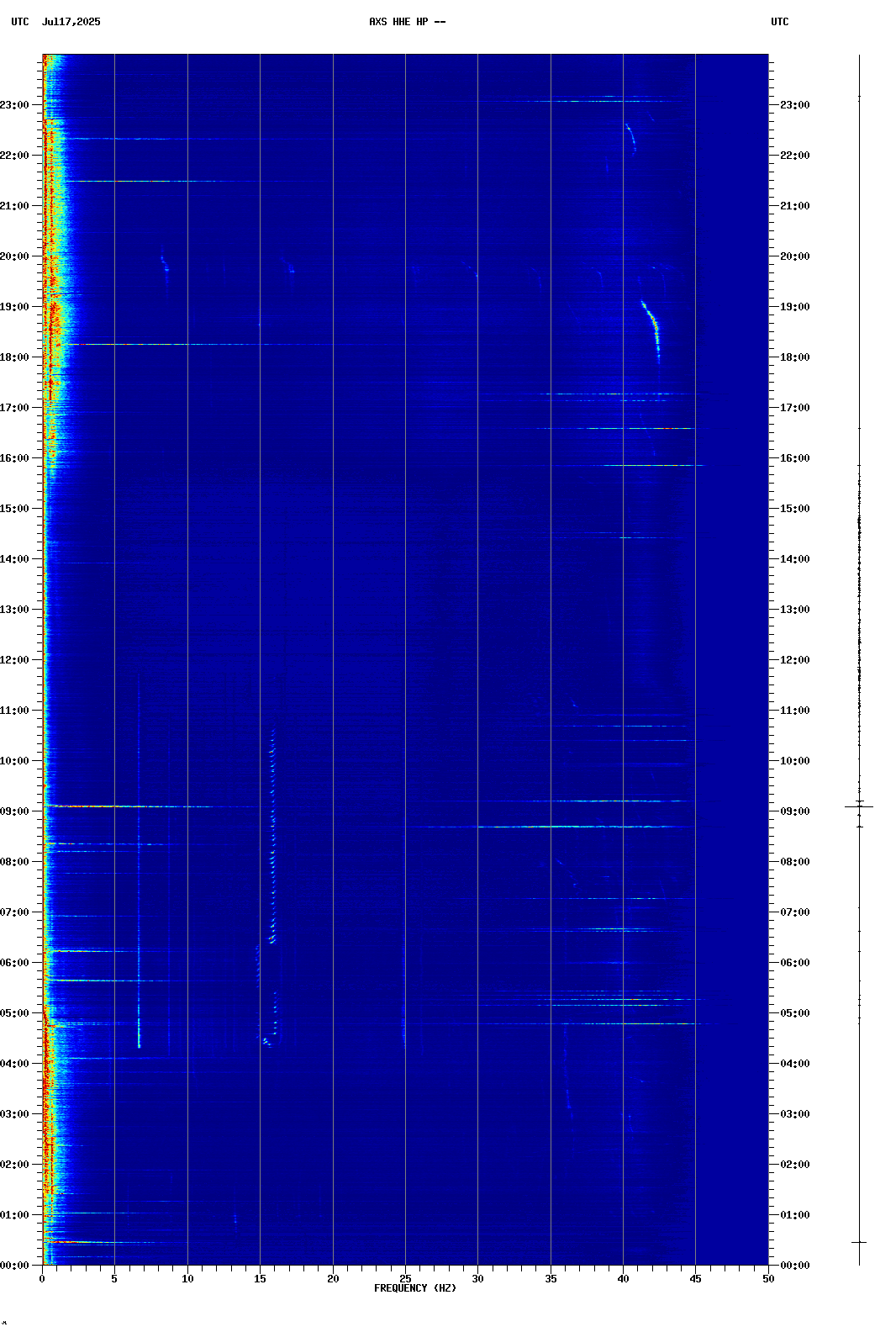This screenshot has height=1332, width=896.
Task: Click the FREQUENCY (HZ) axis title
Action: coord(415,1288)
